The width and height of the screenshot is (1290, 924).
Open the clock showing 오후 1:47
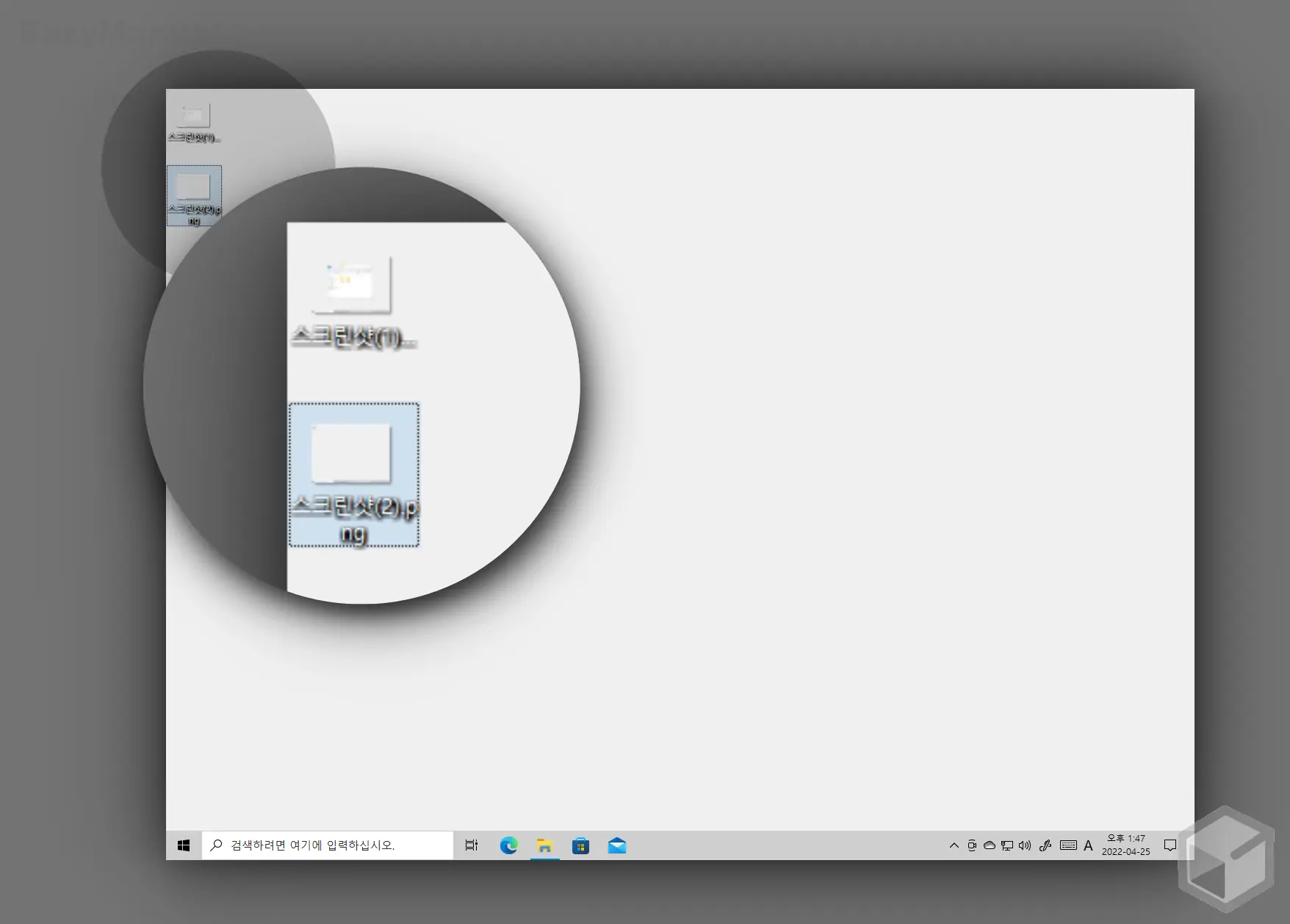(x=1125, y=845)
